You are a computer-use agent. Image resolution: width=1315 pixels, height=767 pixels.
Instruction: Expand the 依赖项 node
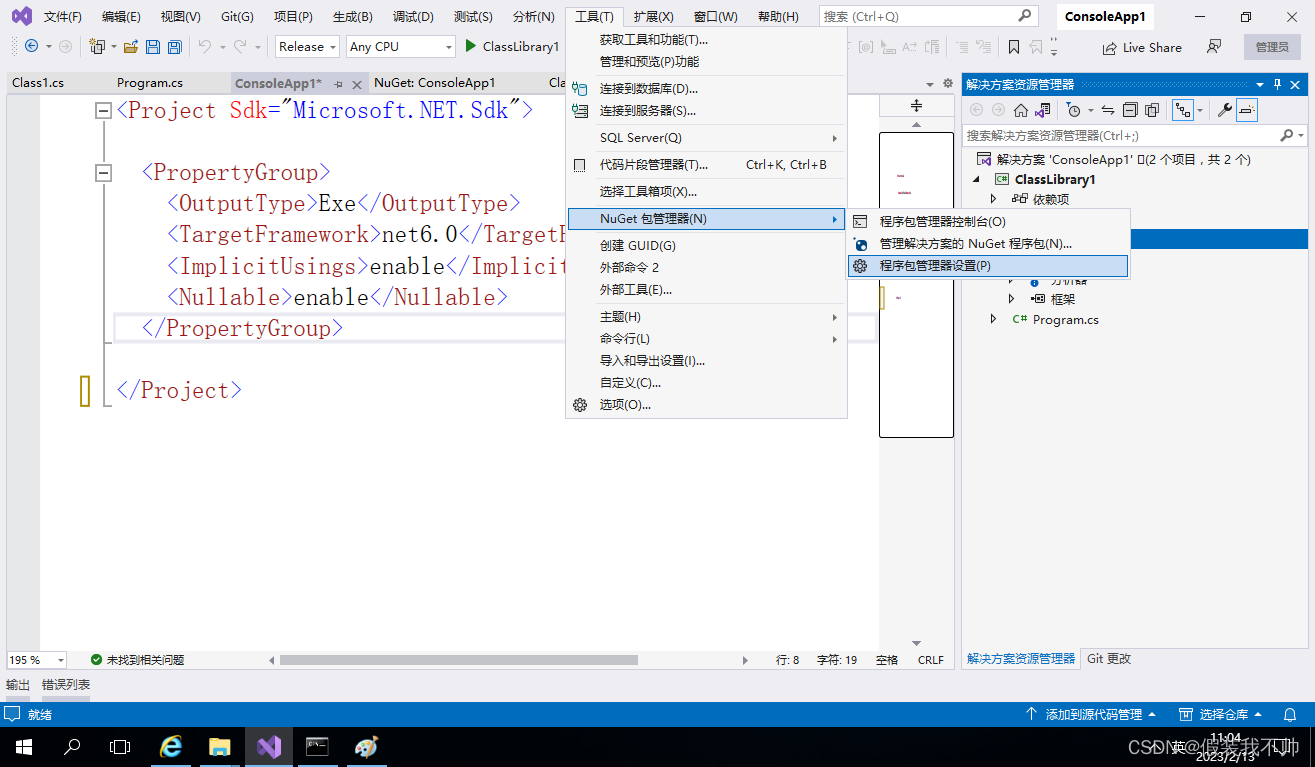point(994,199)
